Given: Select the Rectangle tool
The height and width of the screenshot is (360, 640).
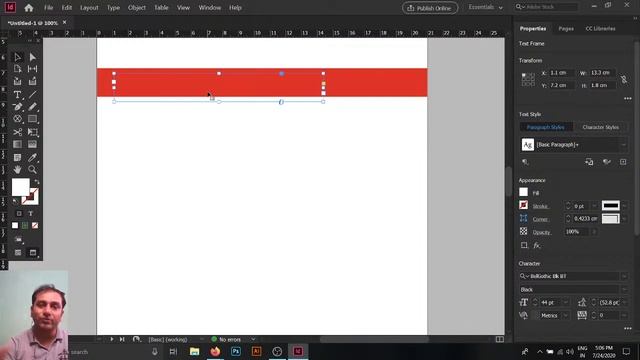Looking at the screenshot, I should coord(33,119).
